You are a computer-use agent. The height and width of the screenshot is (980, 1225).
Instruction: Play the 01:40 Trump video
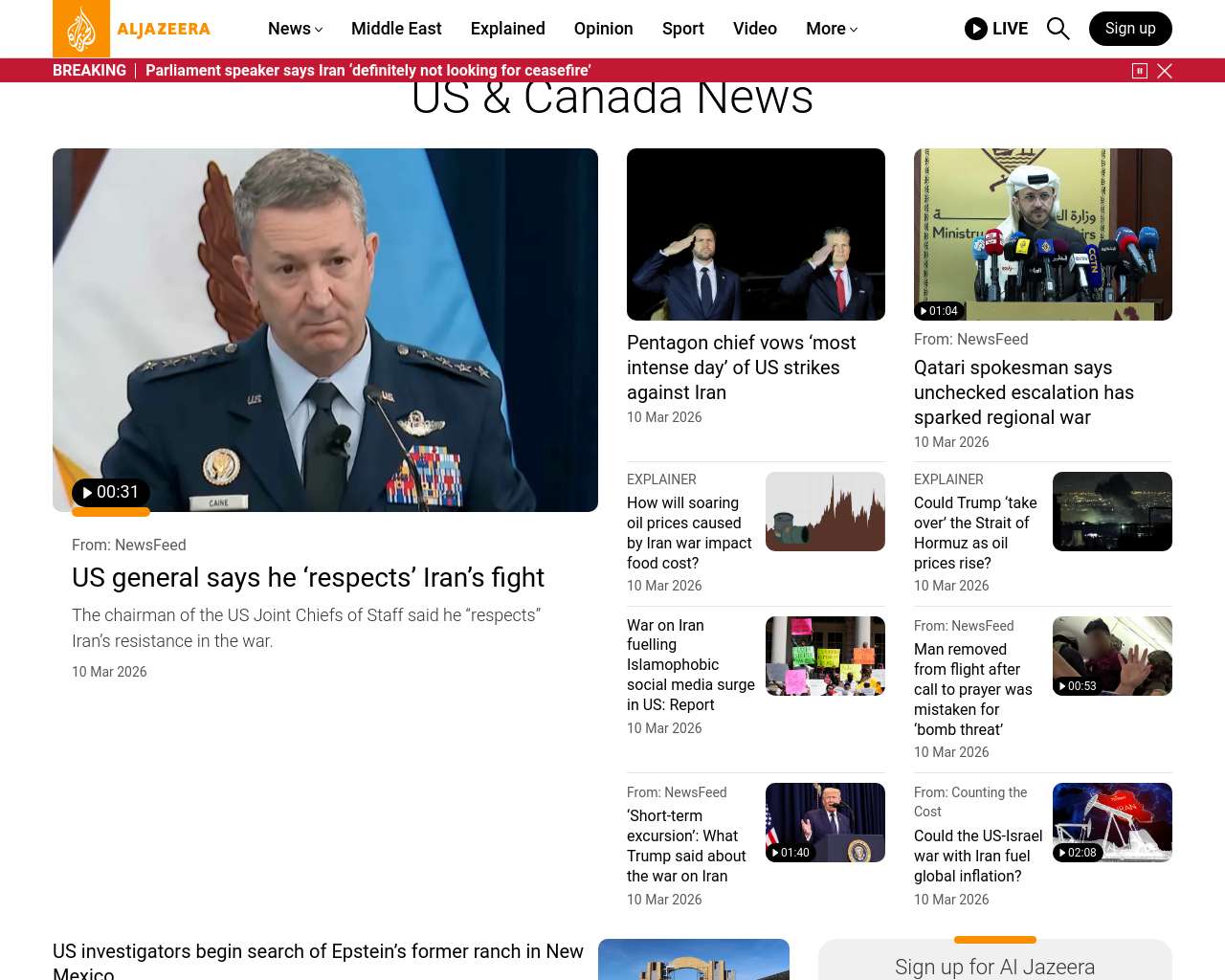click(791, 853)
